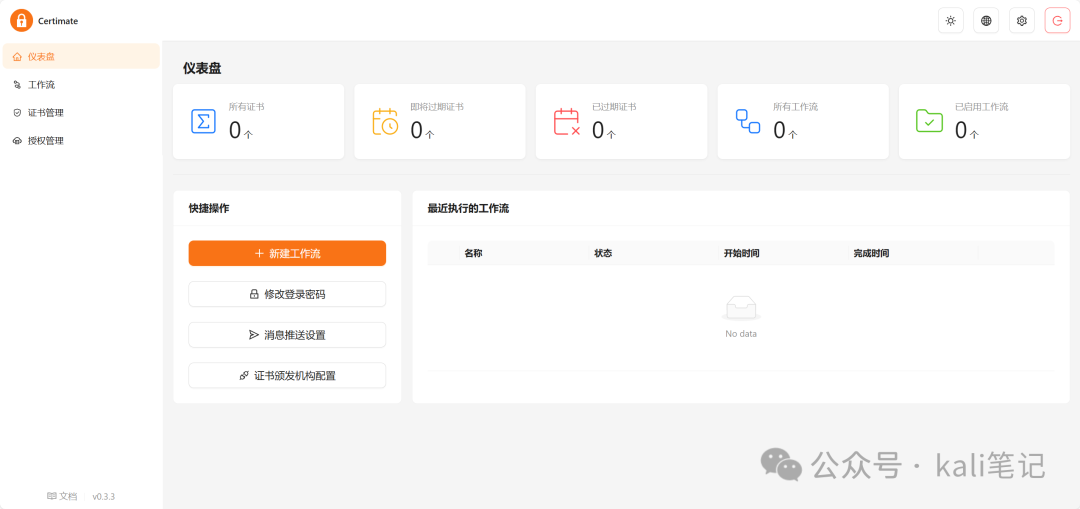Click the 所有证书 card label
This screenshot has width=1080, height=509.
click(247, 107)
